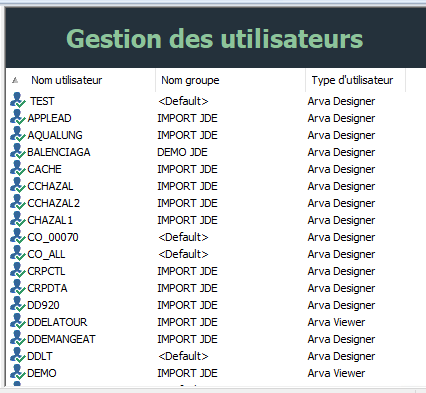The width and height of the screenshot is (426, 393).
Task: Select the DDELATOUR user name
Action: click(x=57, y=322)
